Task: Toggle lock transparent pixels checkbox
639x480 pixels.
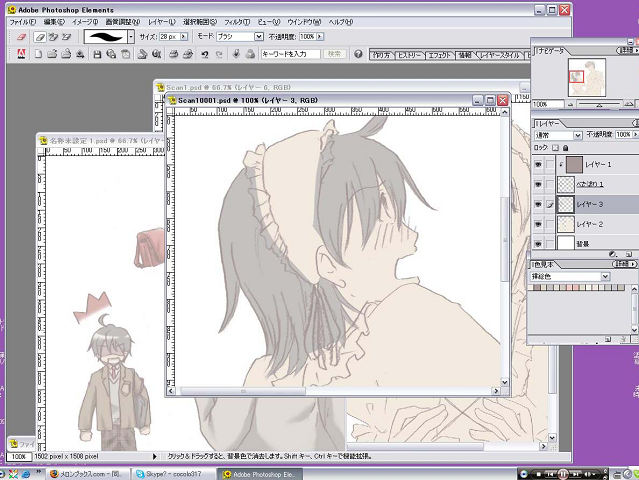Action: pos(555,148)
